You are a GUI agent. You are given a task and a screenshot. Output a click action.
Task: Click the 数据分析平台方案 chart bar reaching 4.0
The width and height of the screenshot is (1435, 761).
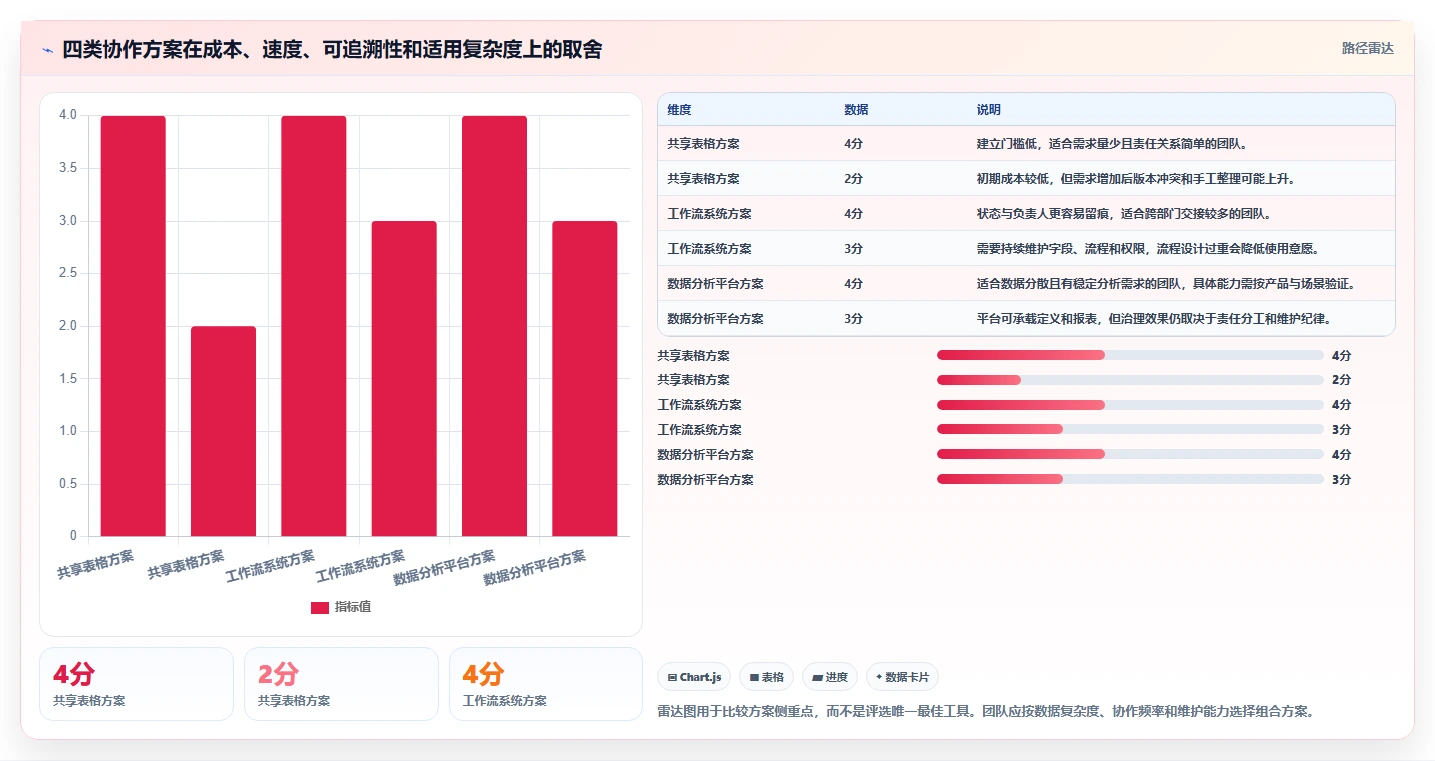click(494, 326)
